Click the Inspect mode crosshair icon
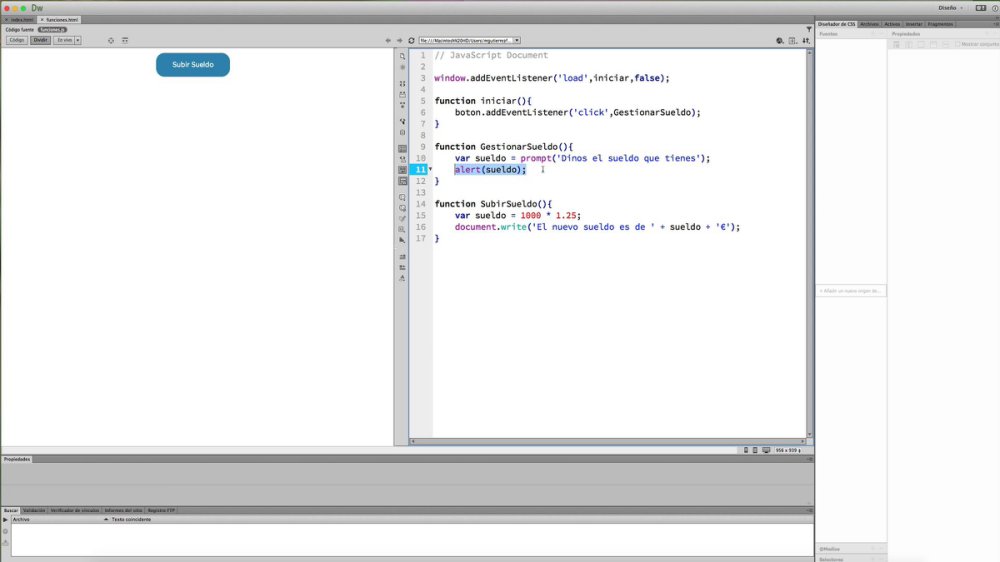The width and height of the screenshot is (1000, 562). (x=111, y=40)
